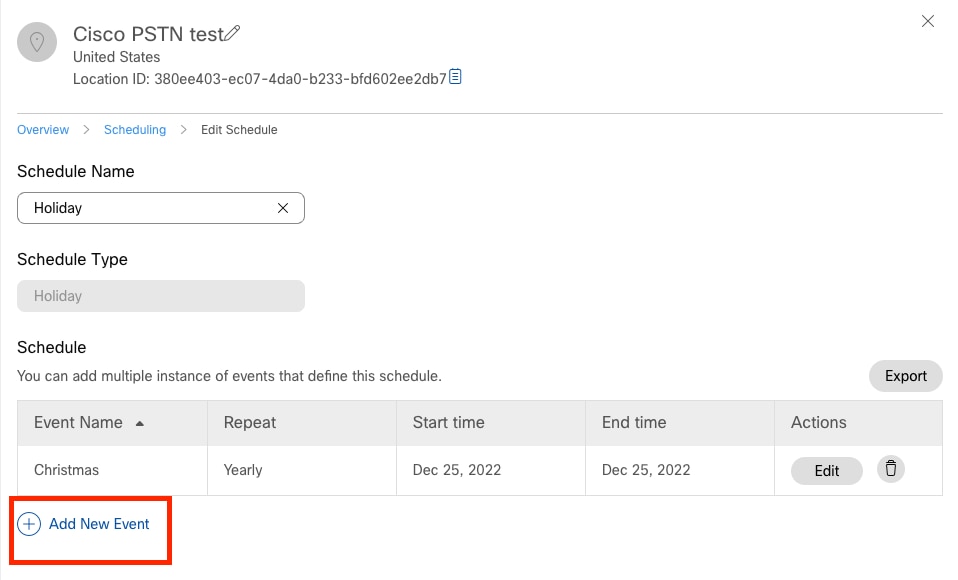This screenshot has height=580, width=958.
Task: Click the plus icon for adding an event
Action: (x=29, y=524)
